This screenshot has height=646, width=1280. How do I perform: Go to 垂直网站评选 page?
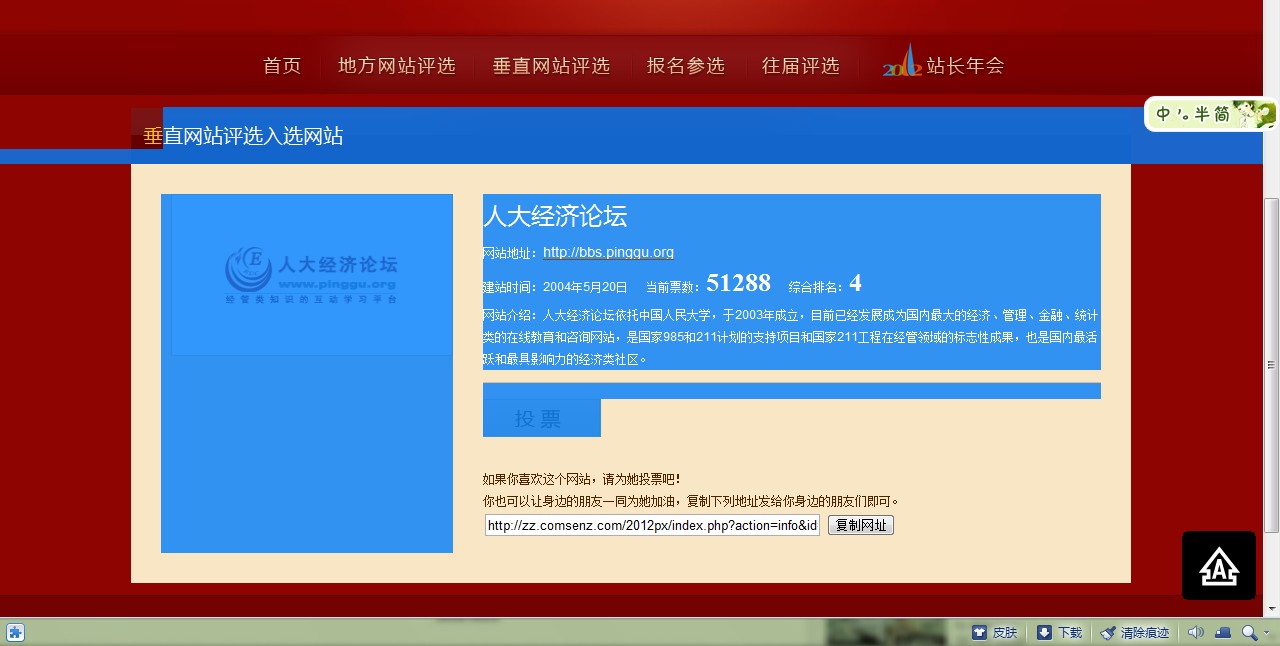point(551,66)
